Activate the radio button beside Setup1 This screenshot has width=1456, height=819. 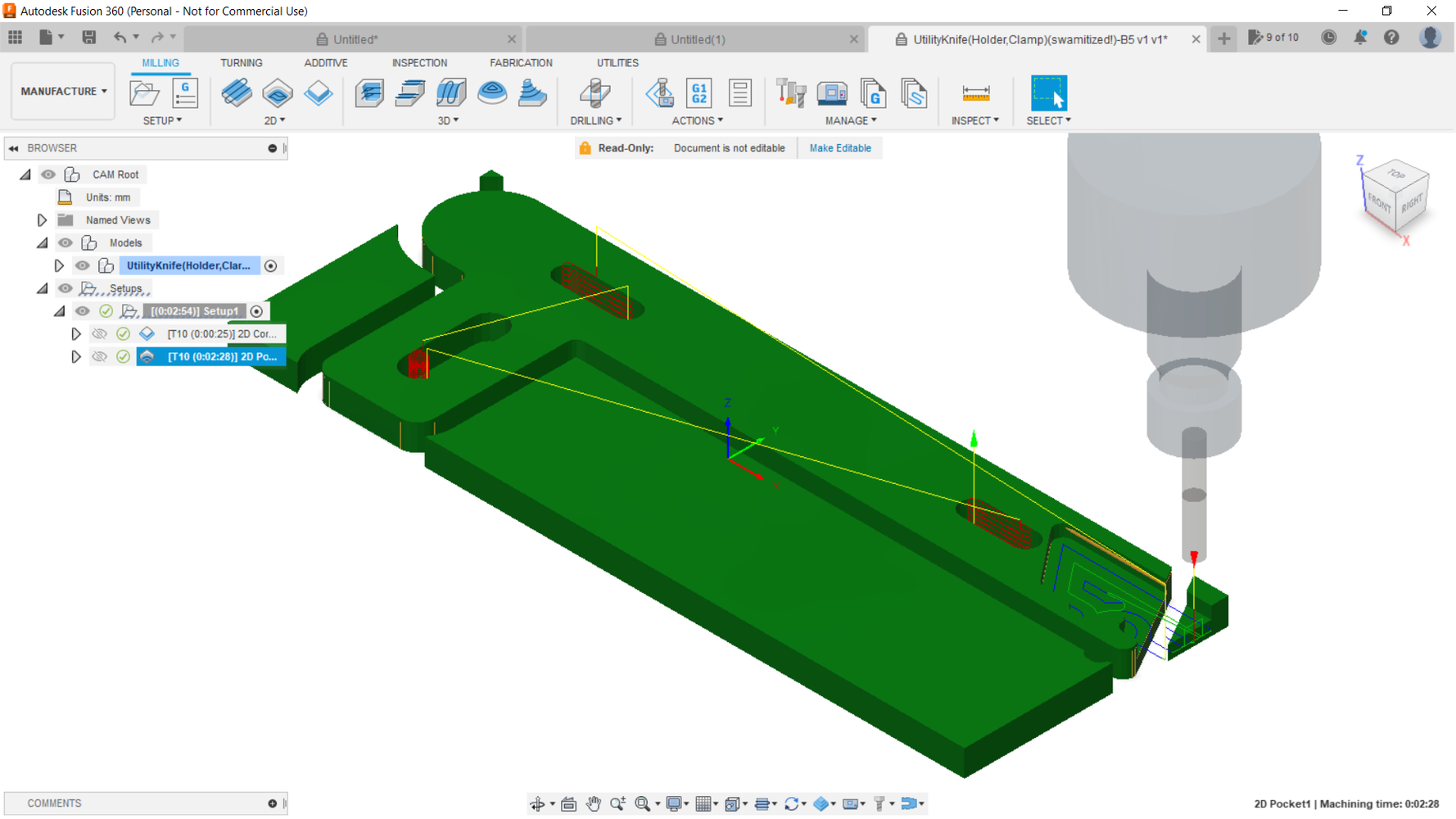[257, 311]
